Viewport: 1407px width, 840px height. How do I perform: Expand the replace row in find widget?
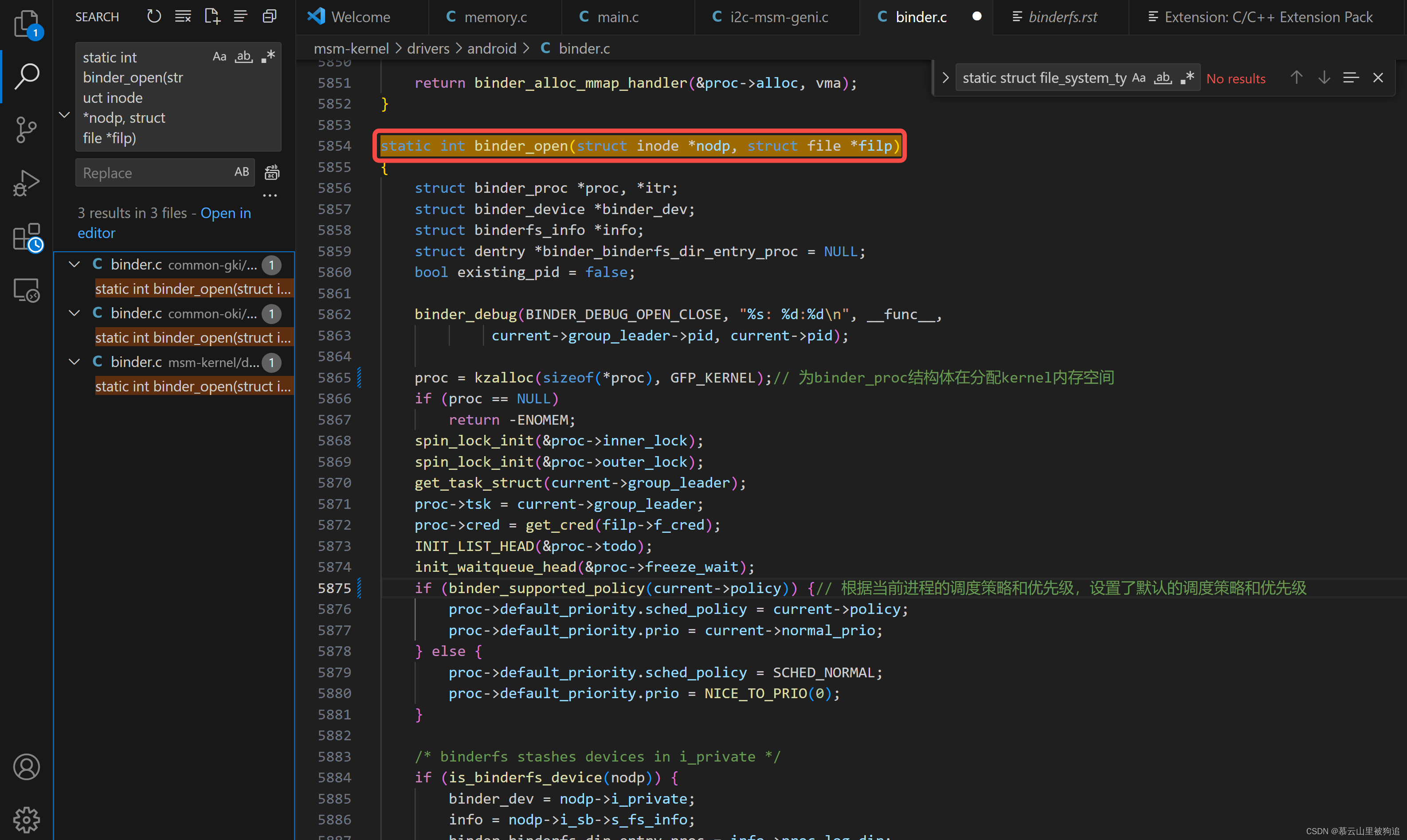[x=945, y=78]
